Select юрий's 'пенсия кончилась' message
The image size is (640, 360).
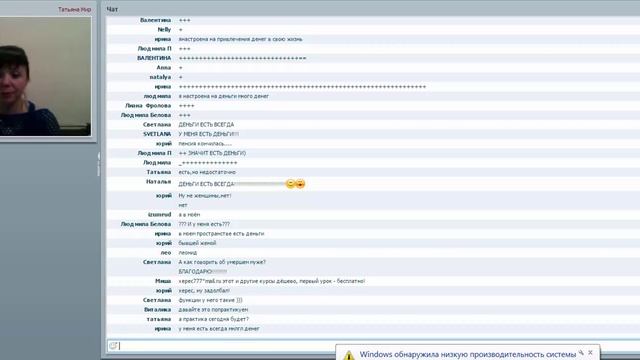(x=205, y=144)
